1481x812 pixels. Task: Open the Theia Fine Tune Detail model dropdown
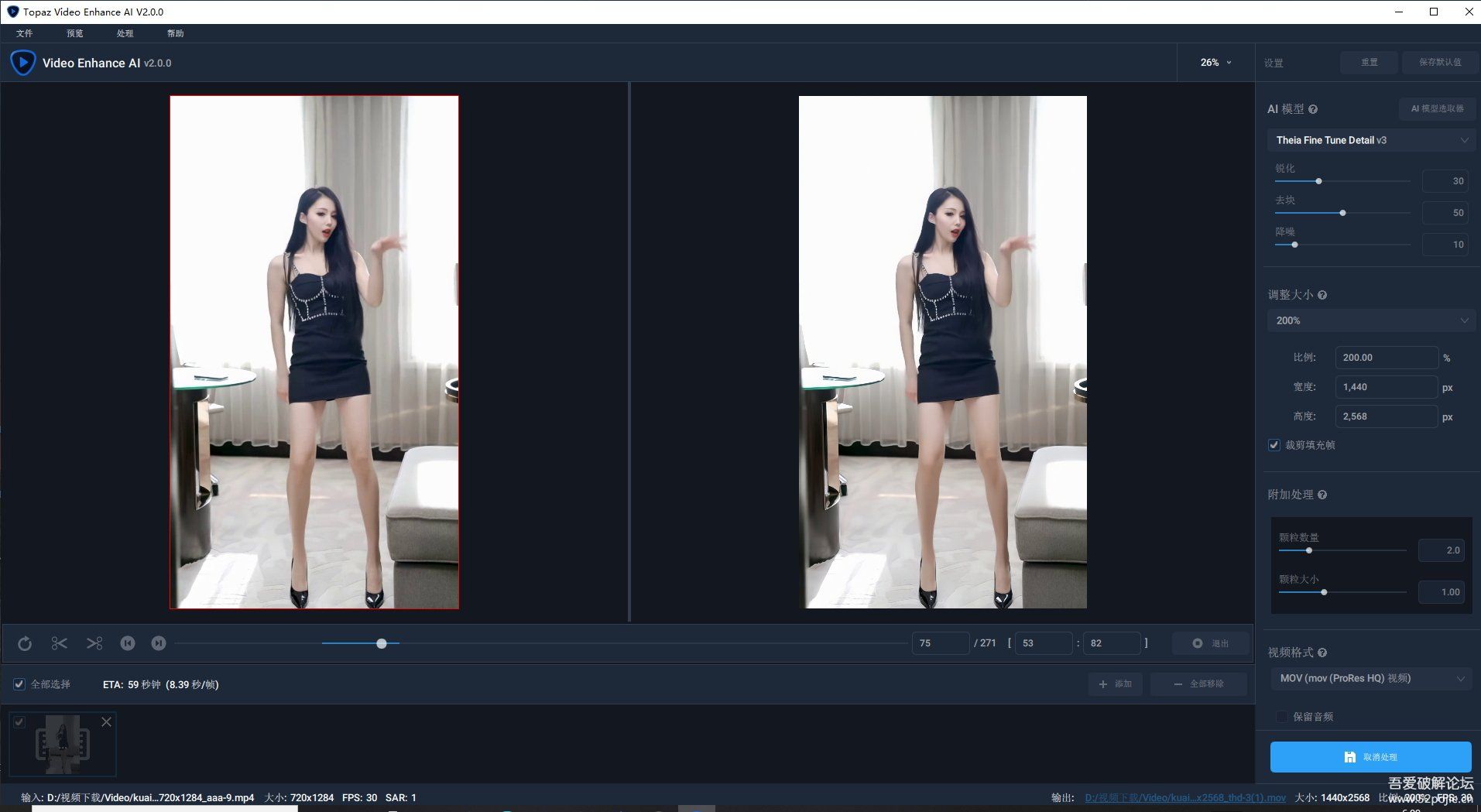point(1370,140)
